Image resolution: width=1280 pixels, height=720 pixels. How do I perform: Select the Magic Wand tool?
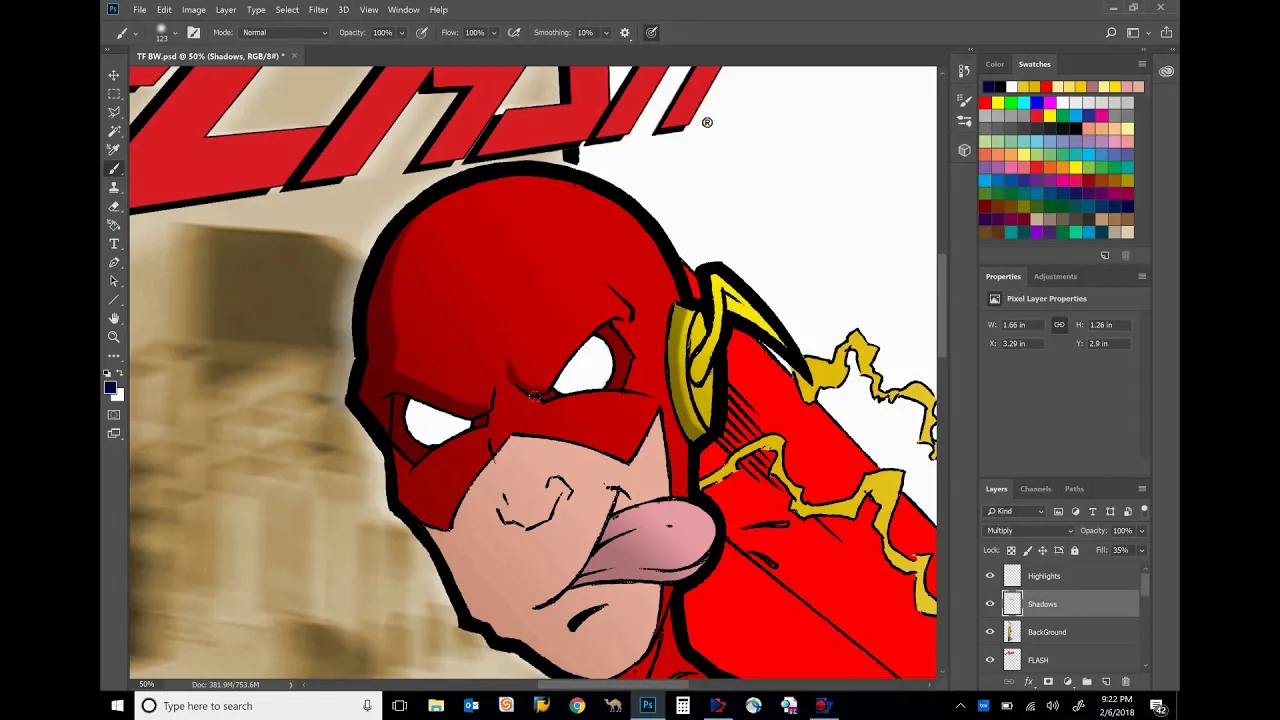tap(114, 131)
